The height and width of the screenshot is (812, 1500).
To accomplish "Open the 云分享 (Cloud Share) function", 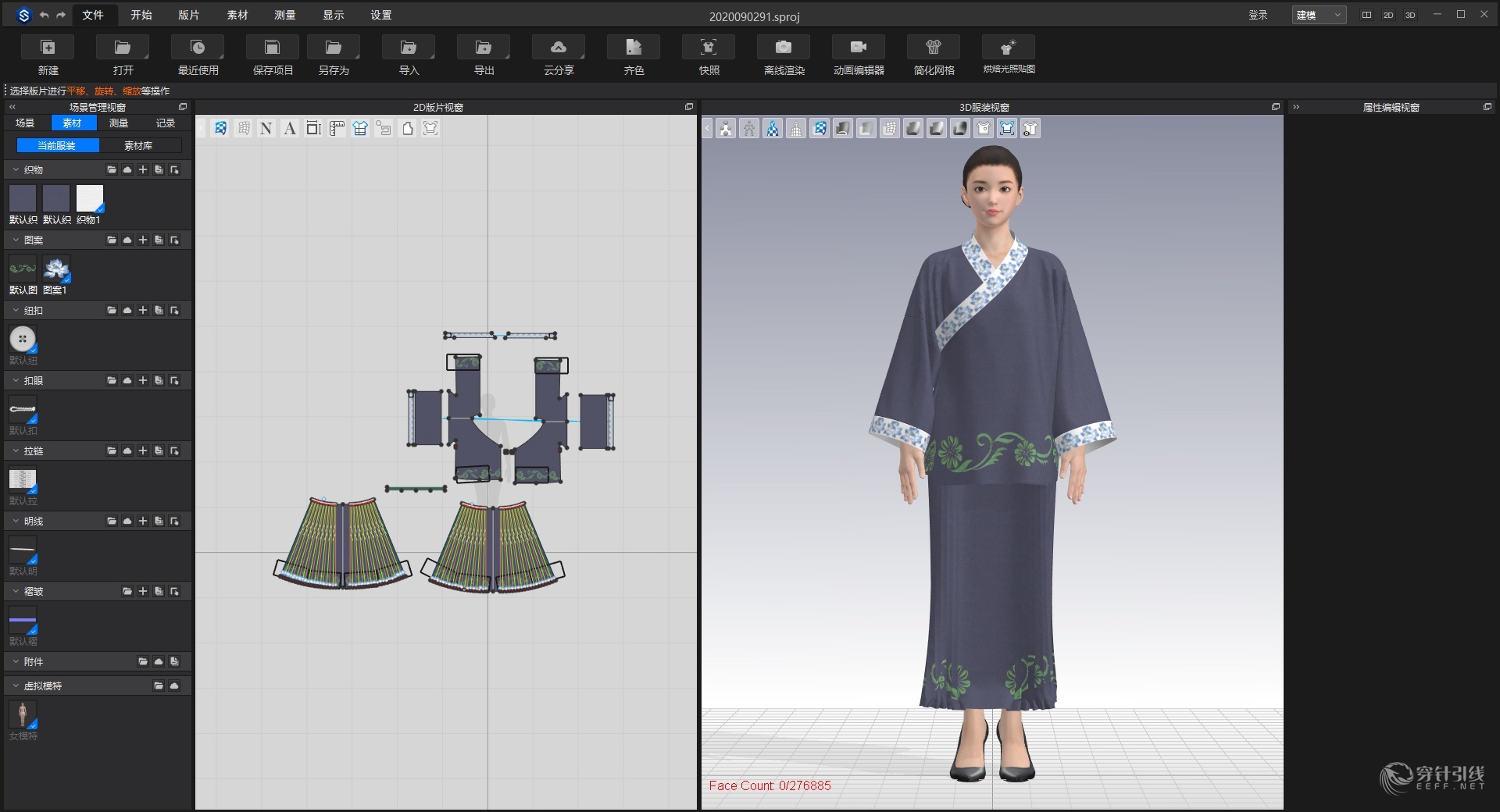I will click(559, 55).
